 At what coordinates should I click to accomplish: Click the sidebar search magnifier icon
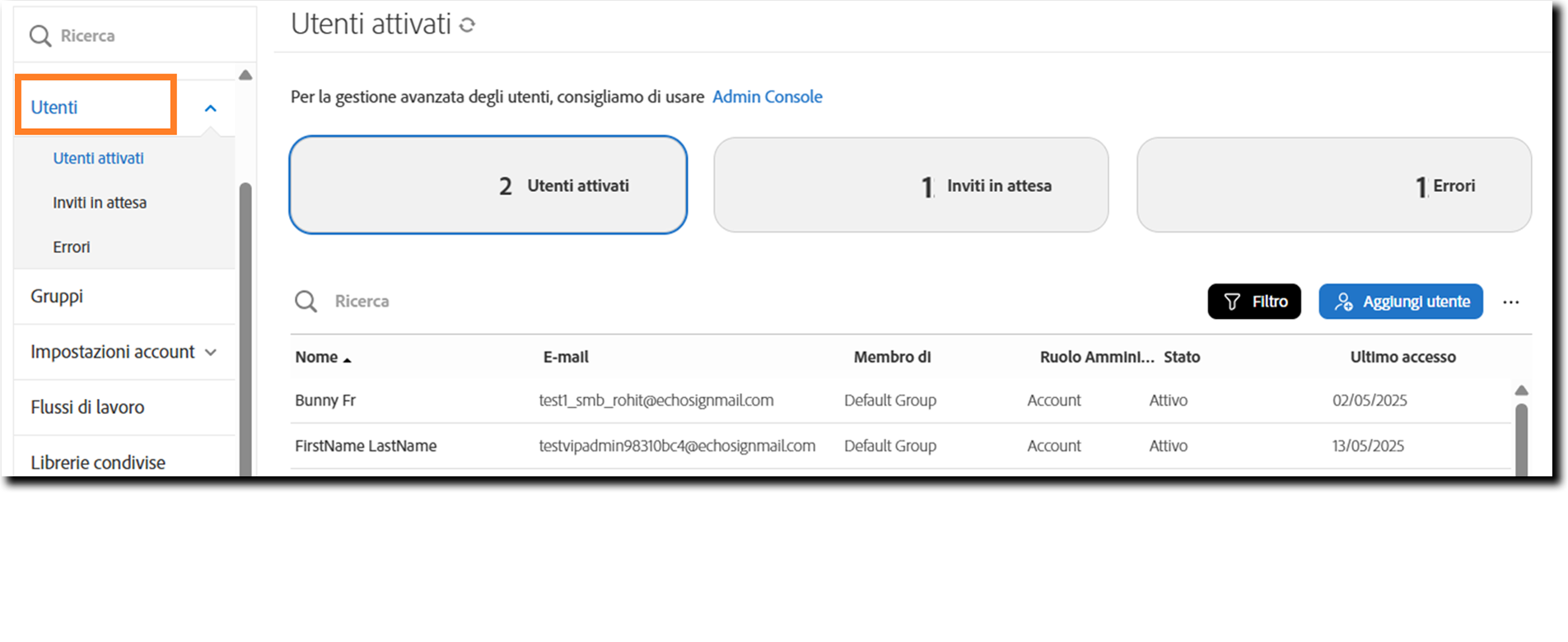[x=40, y=35]
